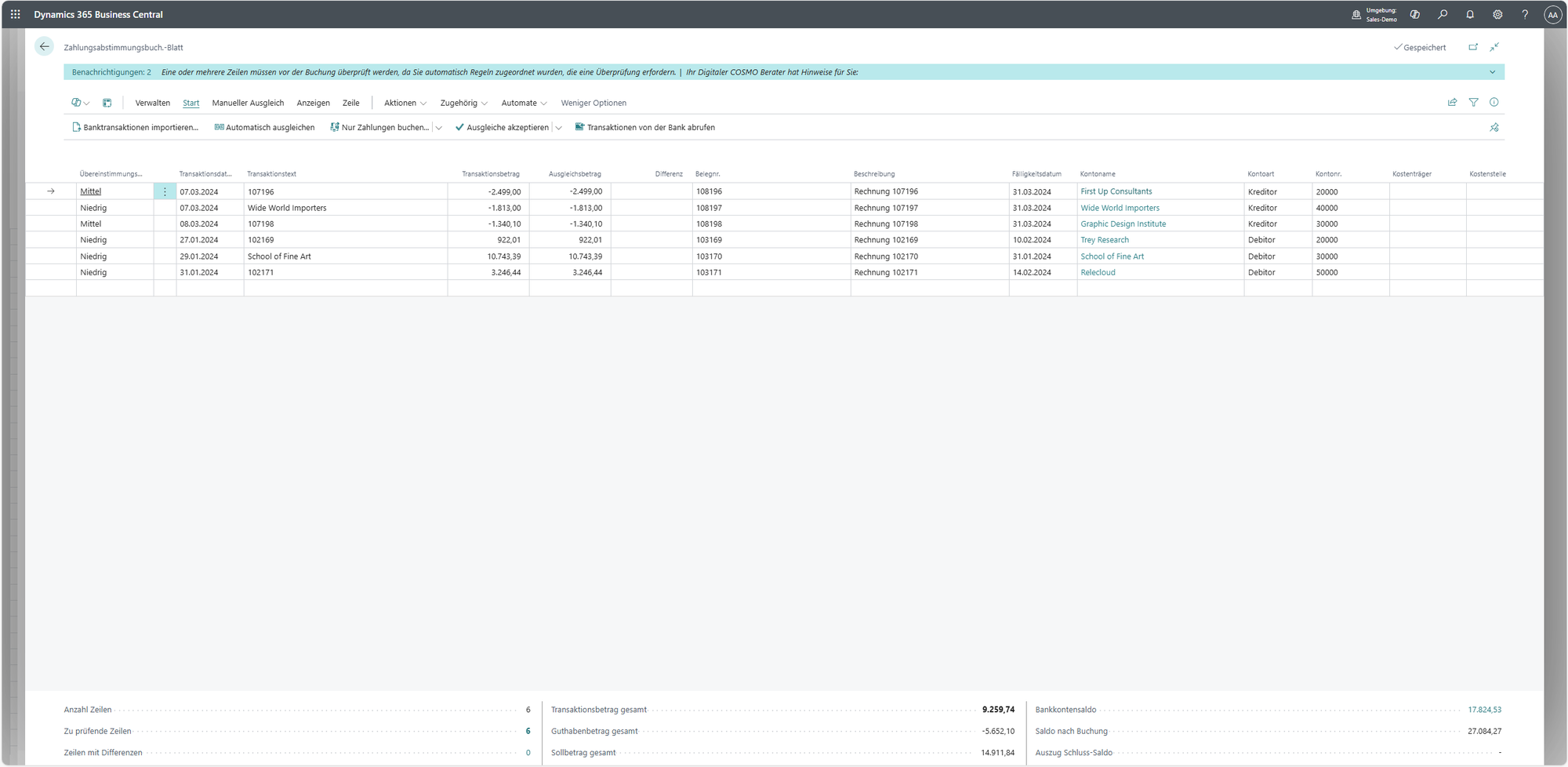Expand the notifications banner chevron
This screenshot has width=1568, height=767.
coord(1492,72)
